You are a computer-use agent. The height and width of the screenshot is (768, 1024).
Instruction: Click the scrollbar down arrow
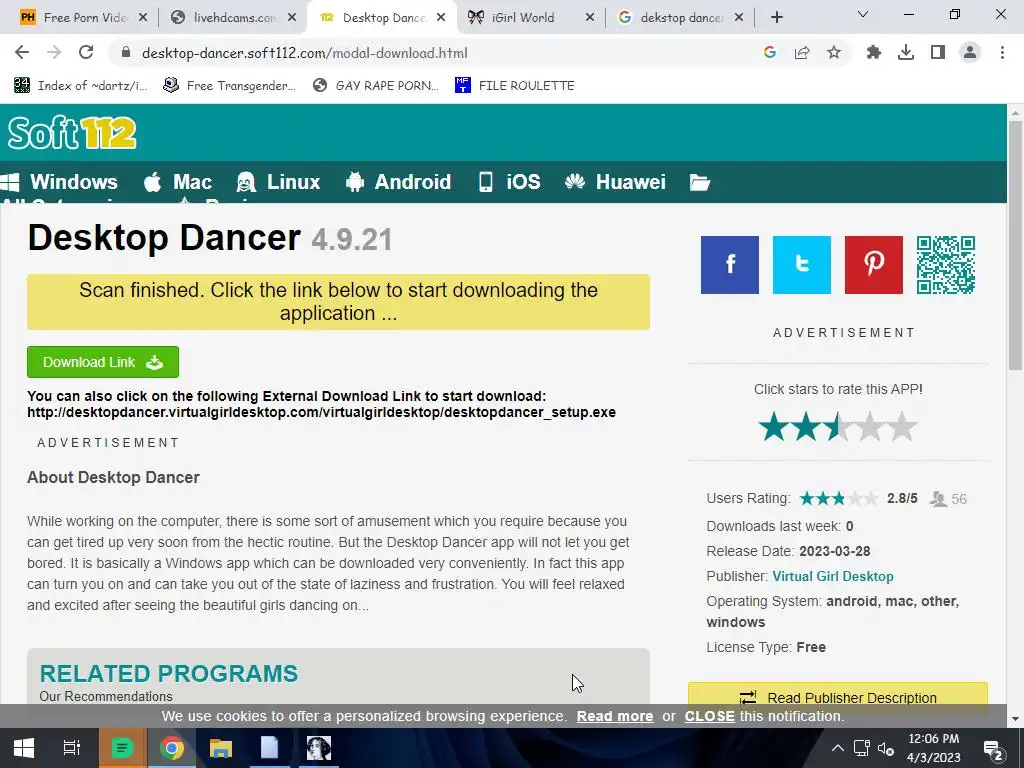pos(1016,719)
